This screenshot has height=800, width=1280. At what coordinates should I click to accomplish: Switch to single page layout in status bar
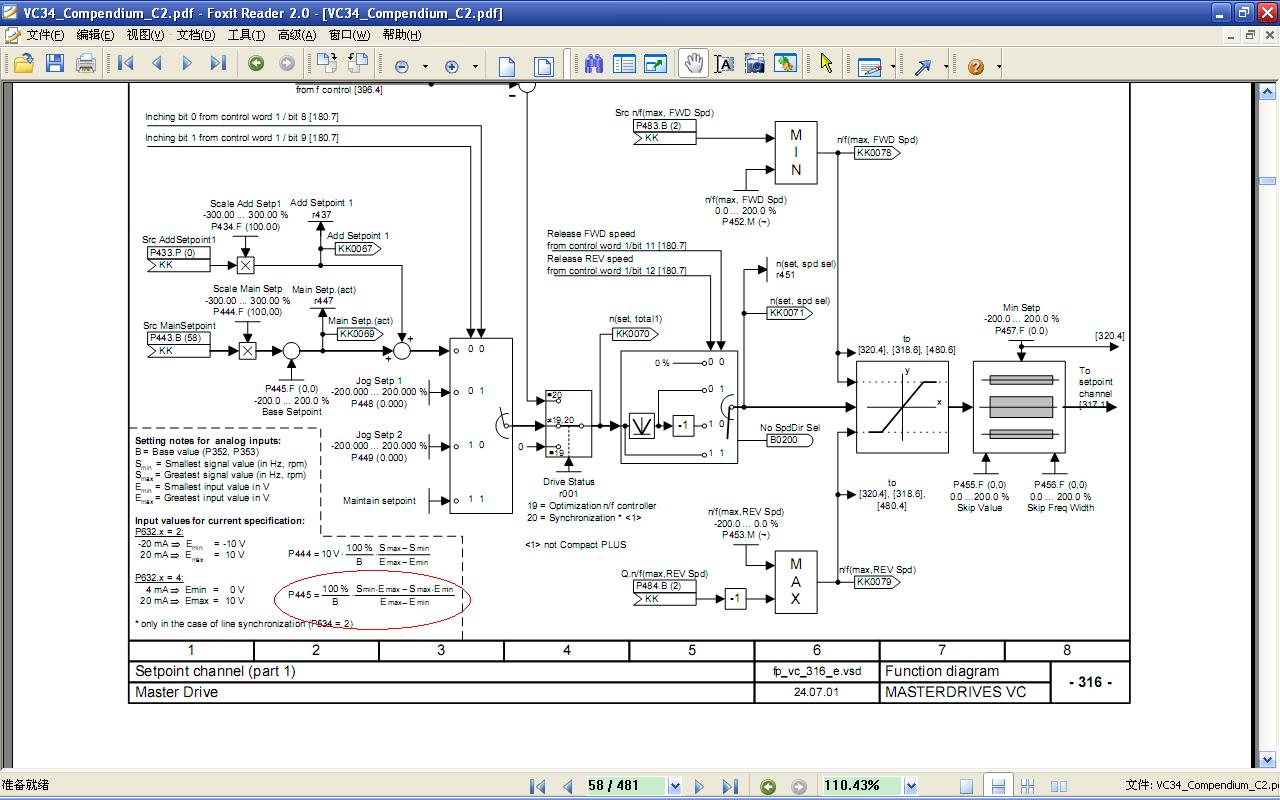tap(966, 786)
